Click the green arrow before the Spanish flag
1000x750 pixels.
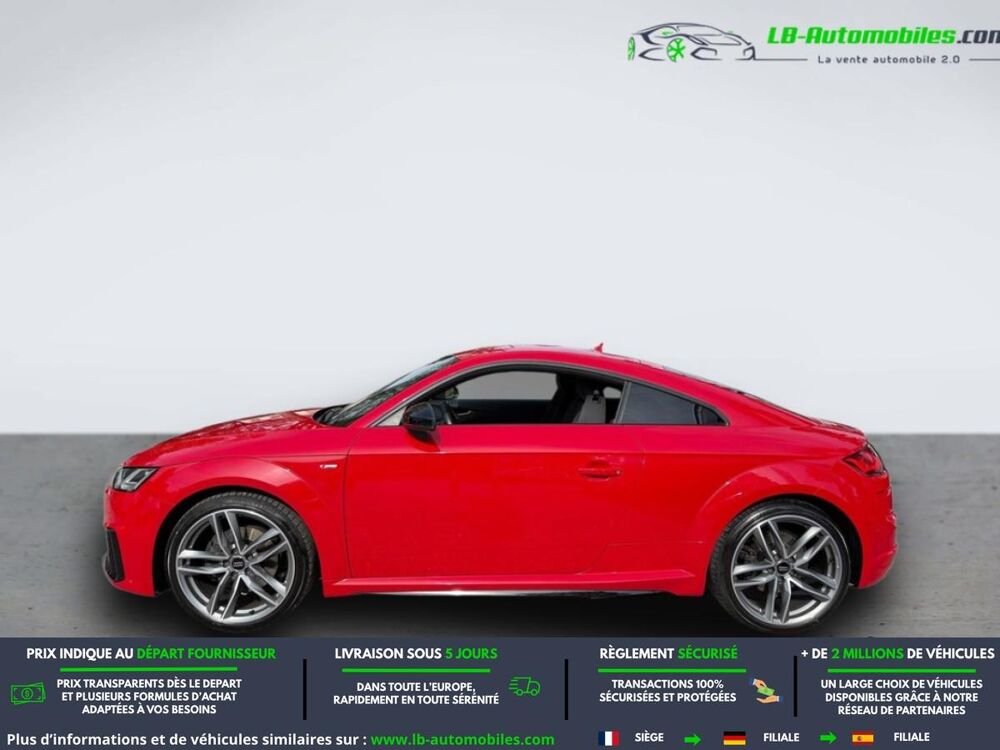click(828, 739)
